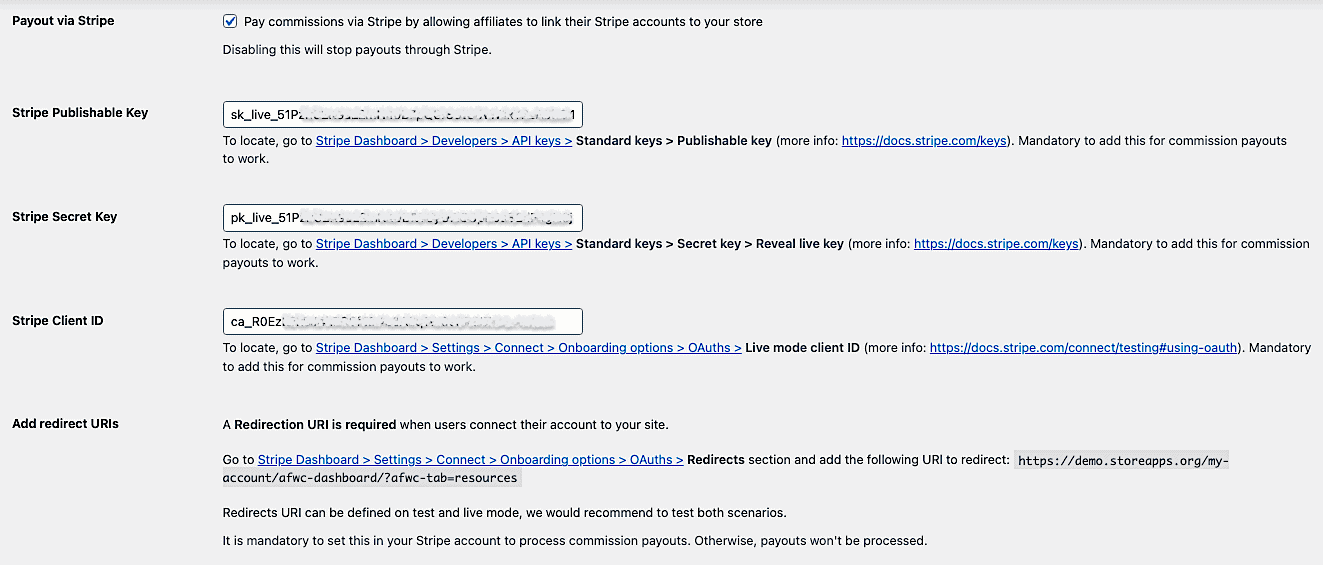Click 'A Redirection URI is required' text
This screenshot has width=1323, height=565.
click(x=445, y=425)
